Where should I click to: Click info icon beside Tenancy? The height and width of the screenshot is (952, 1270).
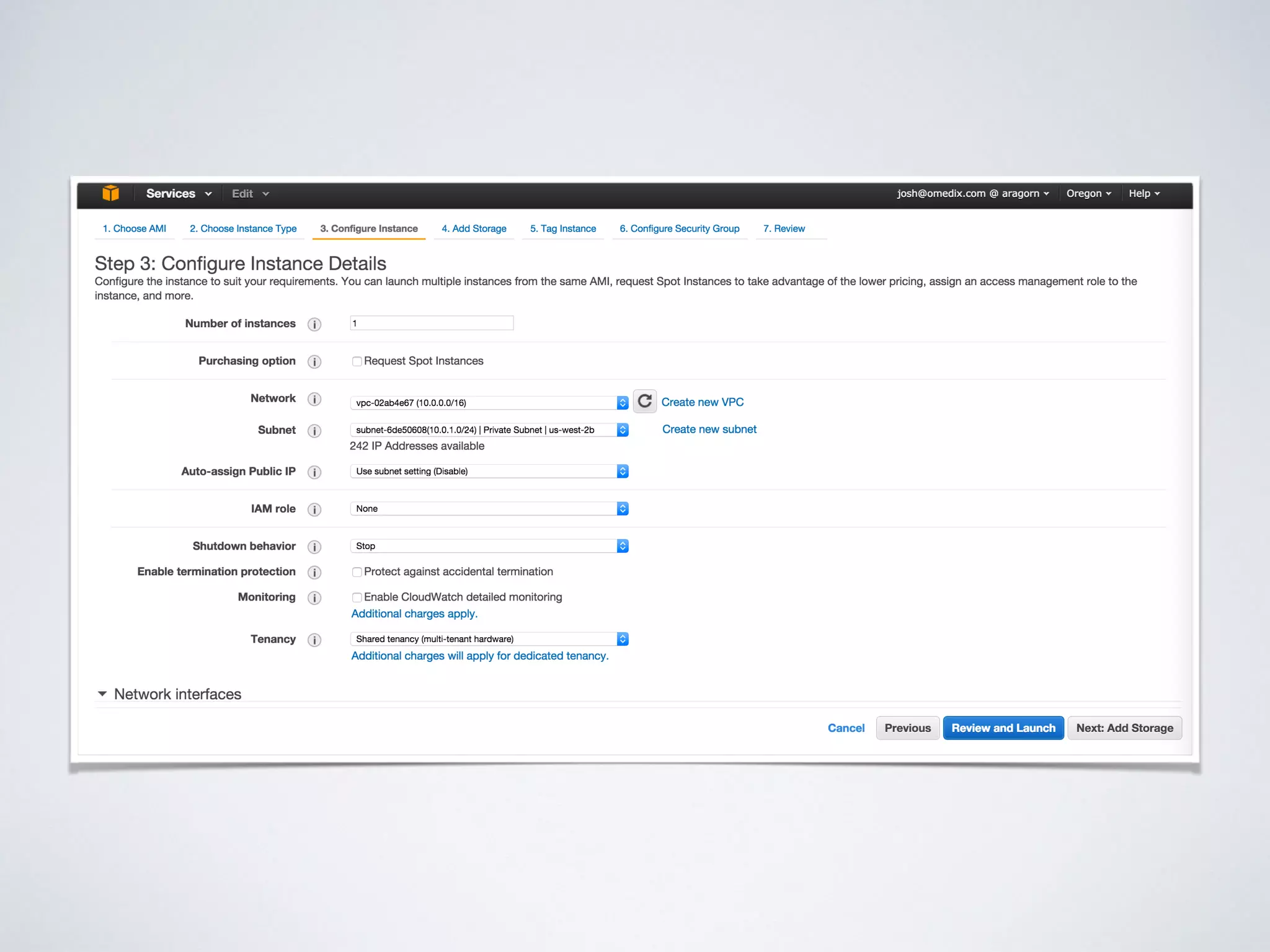[x=314, y=640]
